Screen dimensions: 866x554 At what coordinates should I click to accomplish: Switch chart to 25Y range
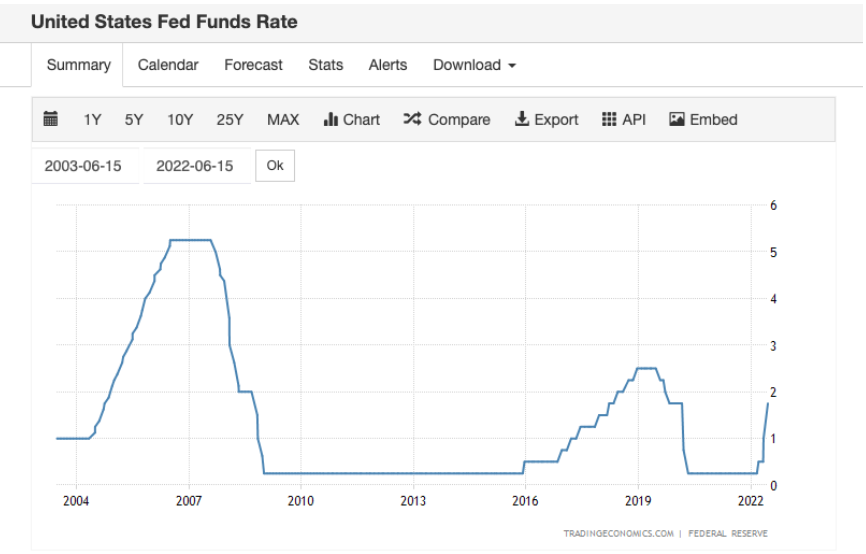point(230,119)
